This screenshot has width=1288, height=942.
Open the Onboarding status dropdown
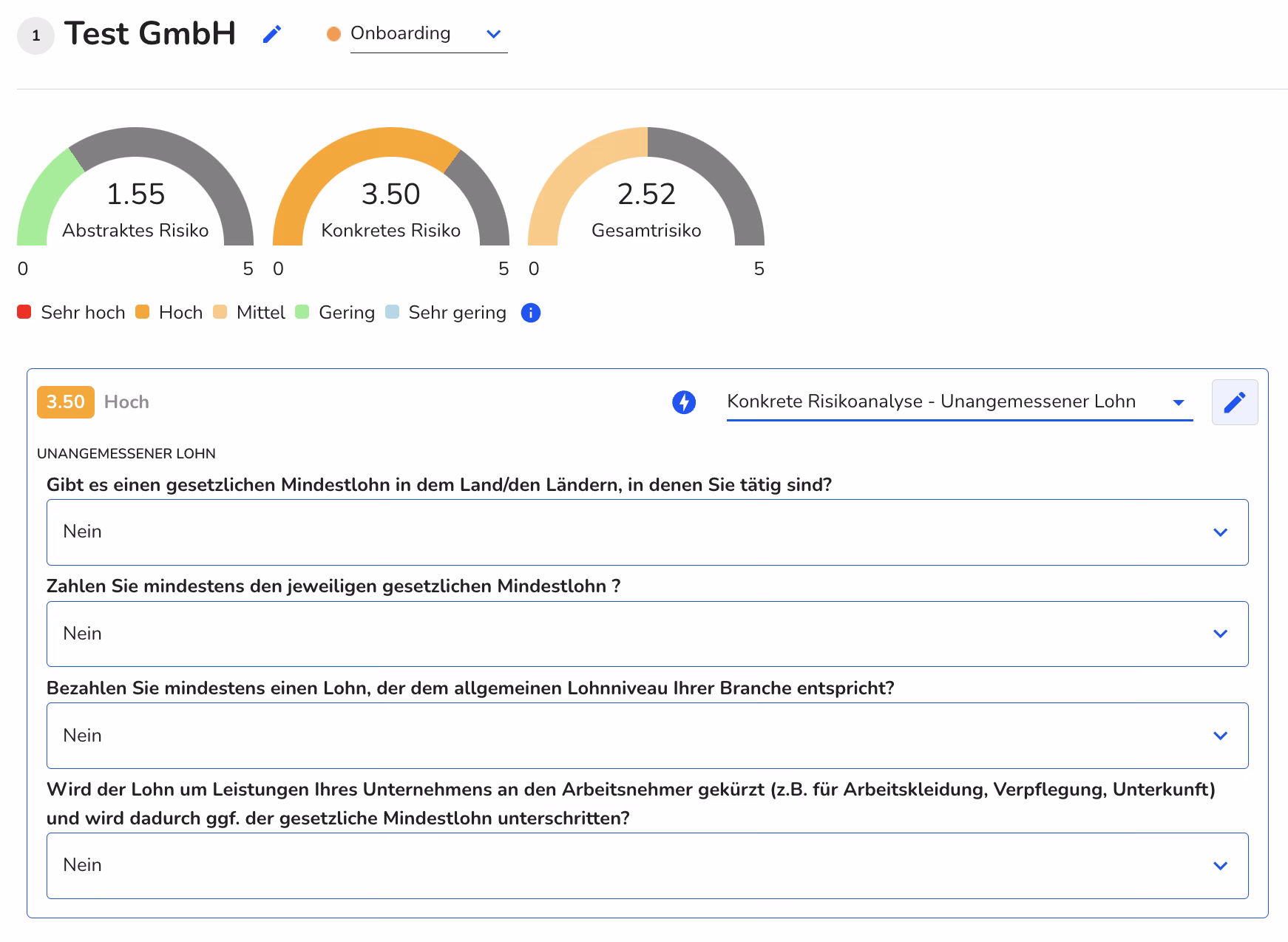pyautogui.click(x=428, y=34)
